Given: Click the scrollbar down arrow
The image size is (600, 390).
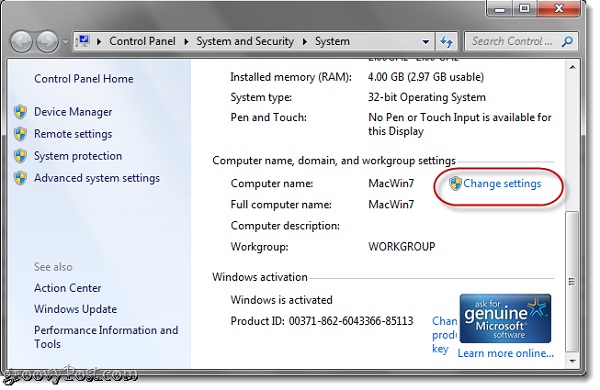Looking at the screenshot, I should click(572, 361).
